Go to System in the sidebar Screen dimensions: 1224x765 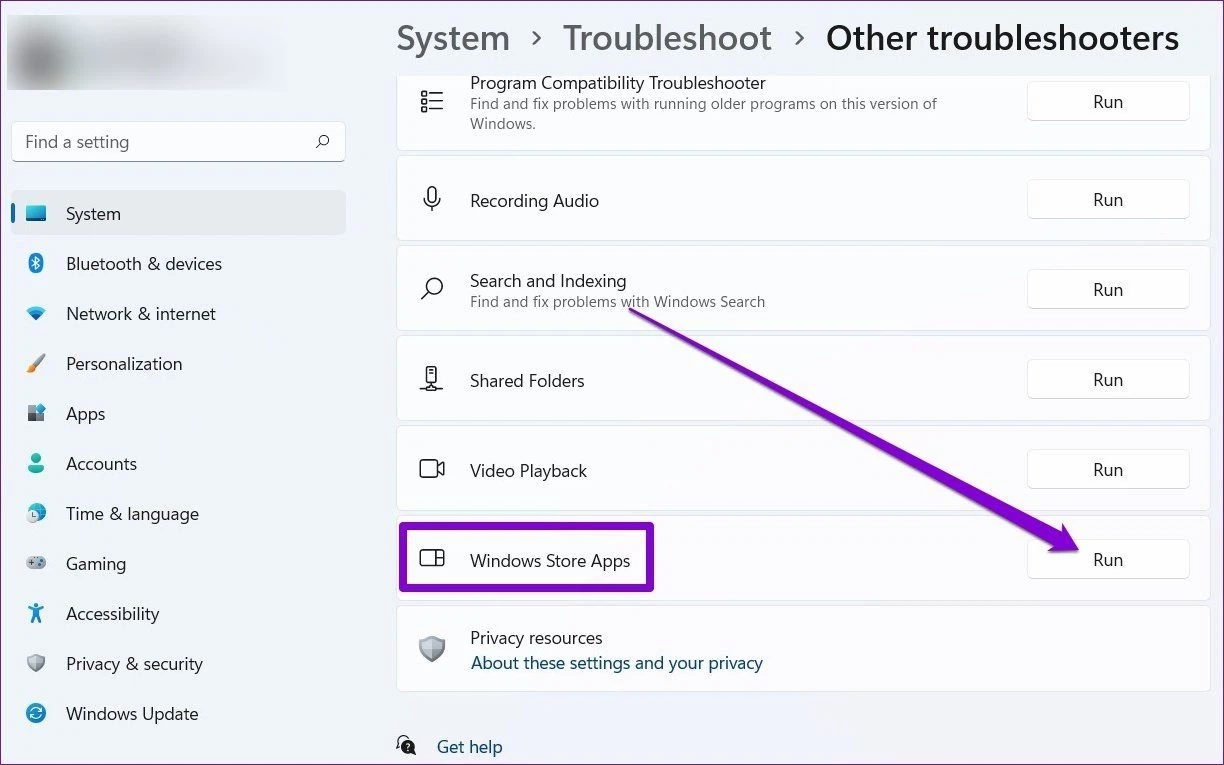[93, 214]
